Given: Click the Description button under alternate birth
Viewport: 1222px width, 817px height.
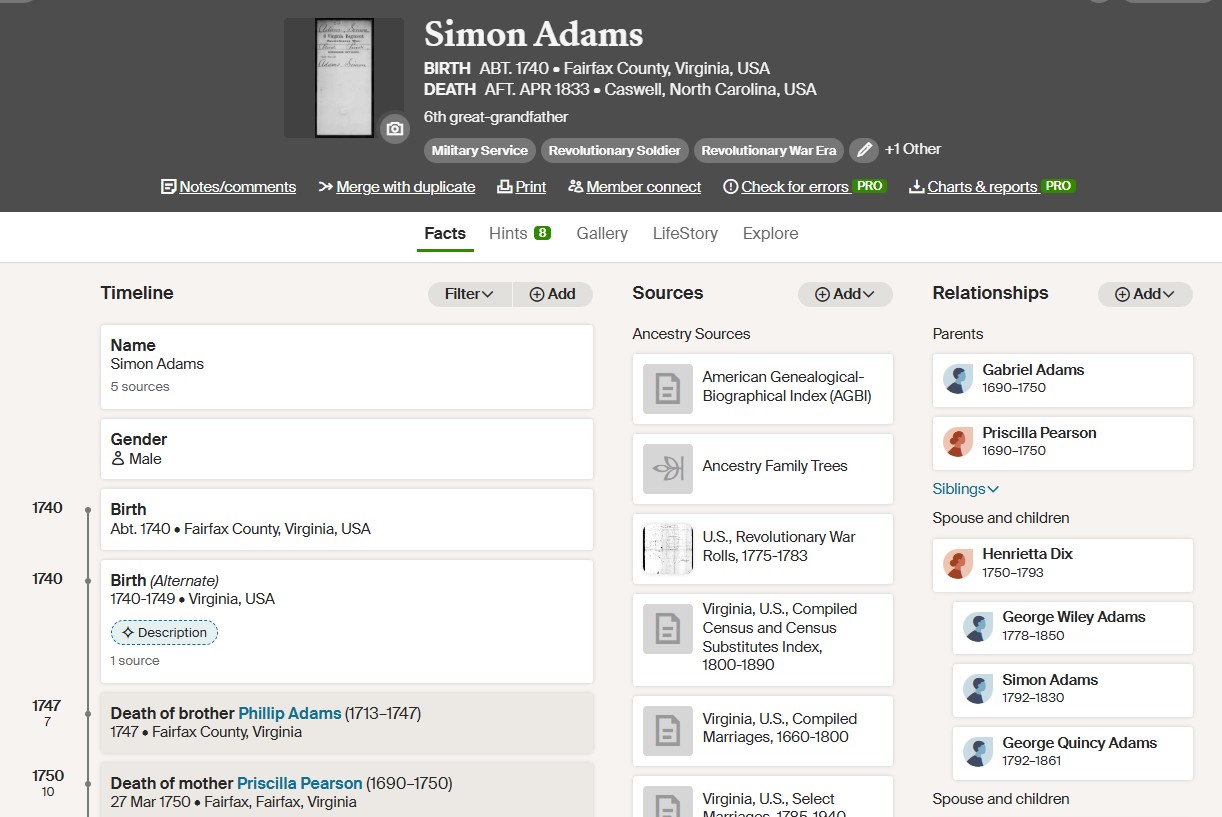Looking at the screenshot, I should tap(164, 633).
